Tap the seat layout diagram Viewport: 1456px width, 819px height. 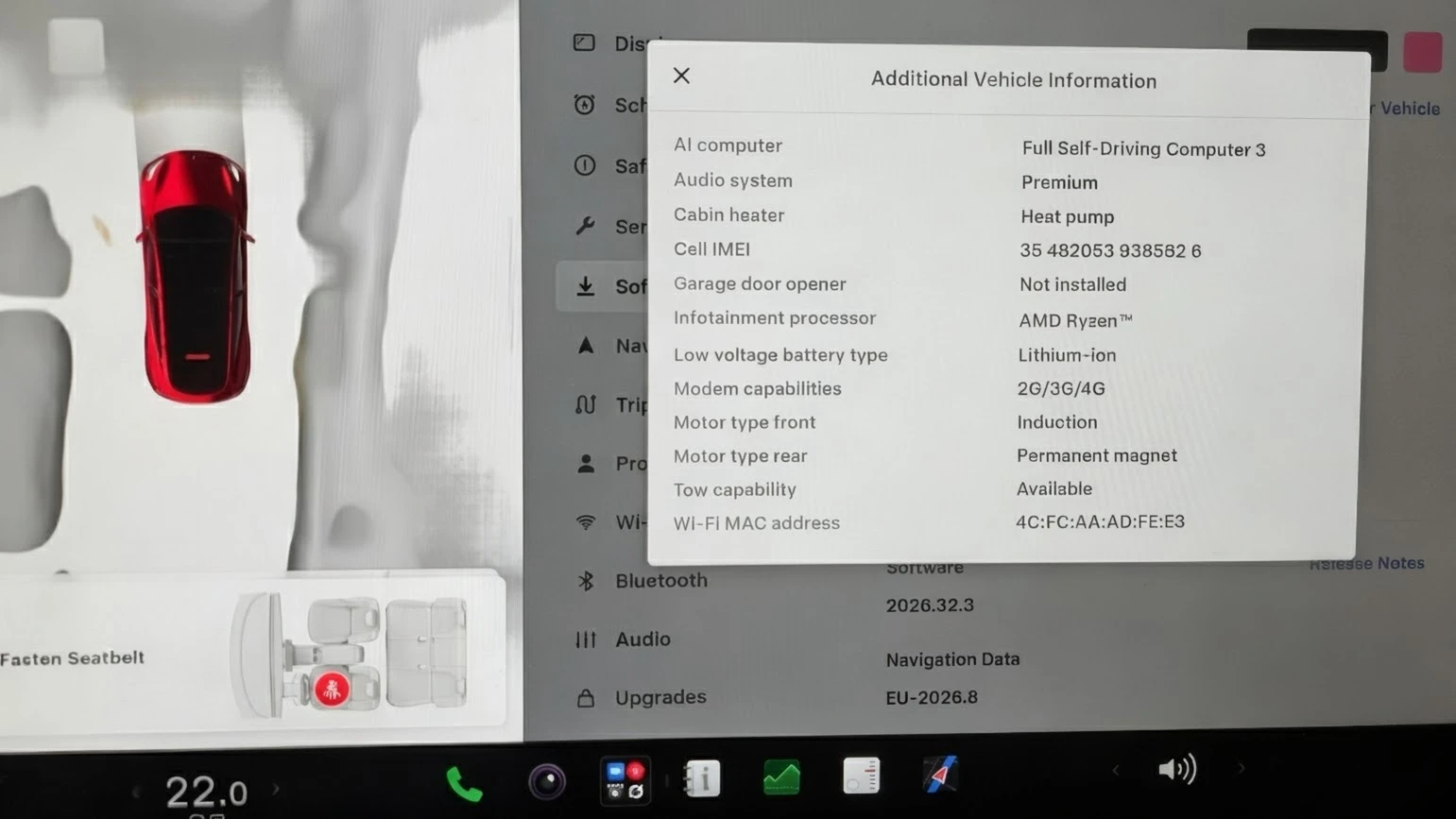(x=351, y=653)
